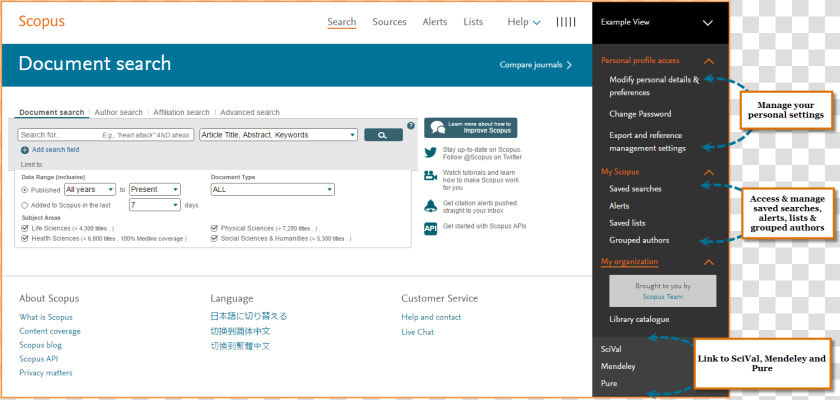840x400 pixels.
Task: Collapse Personal profile access section
Action: point(708,61)
